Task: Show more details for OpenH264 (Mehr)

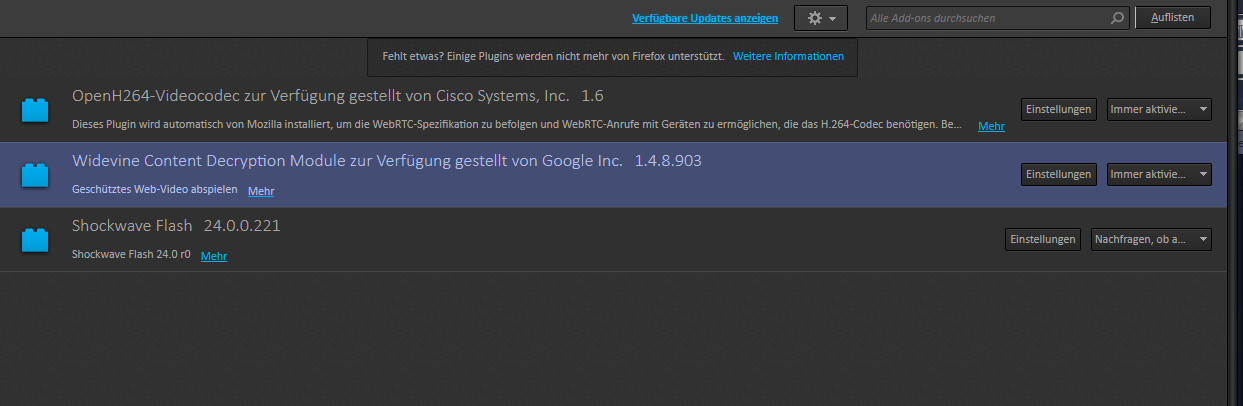Action: (x=991, y=126)
